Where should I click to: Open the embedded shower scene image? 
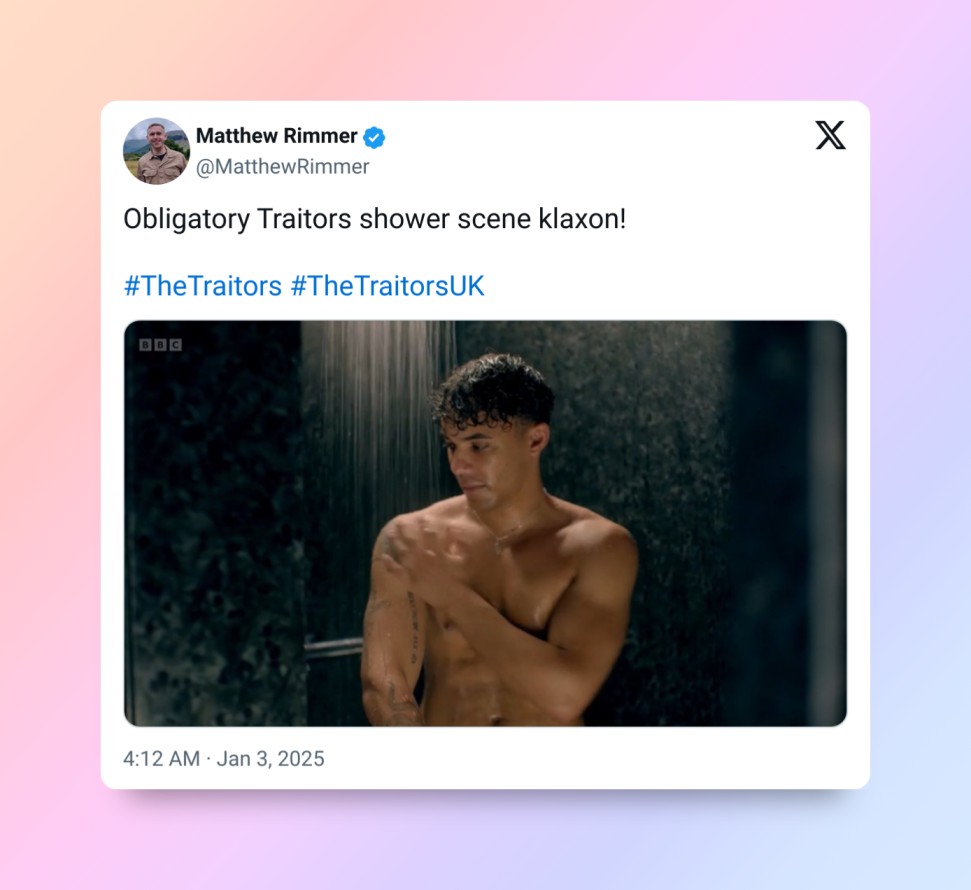click(485, 523)
